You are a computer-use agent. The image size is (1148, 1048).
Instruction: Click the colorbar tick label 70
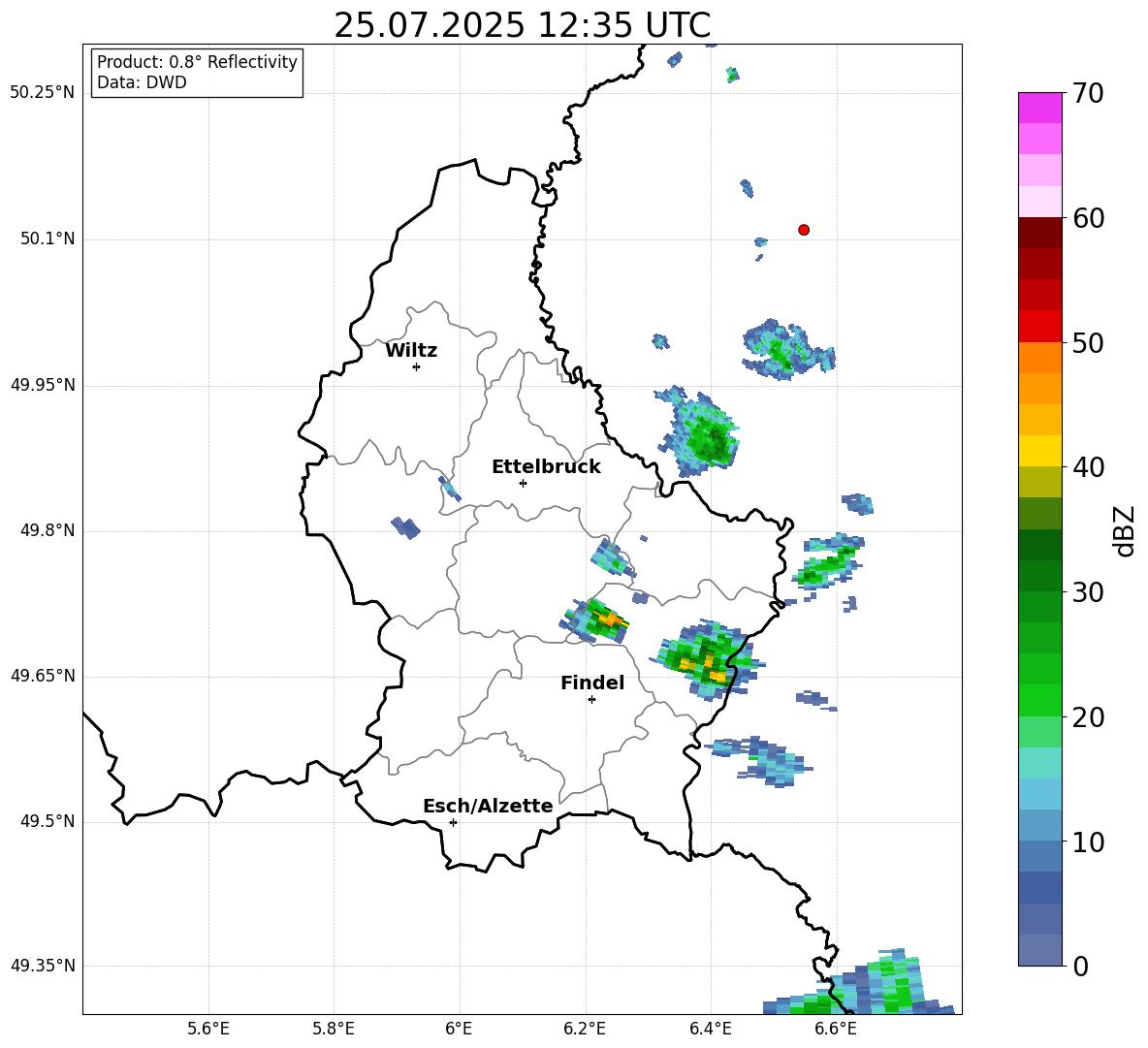1088,94
